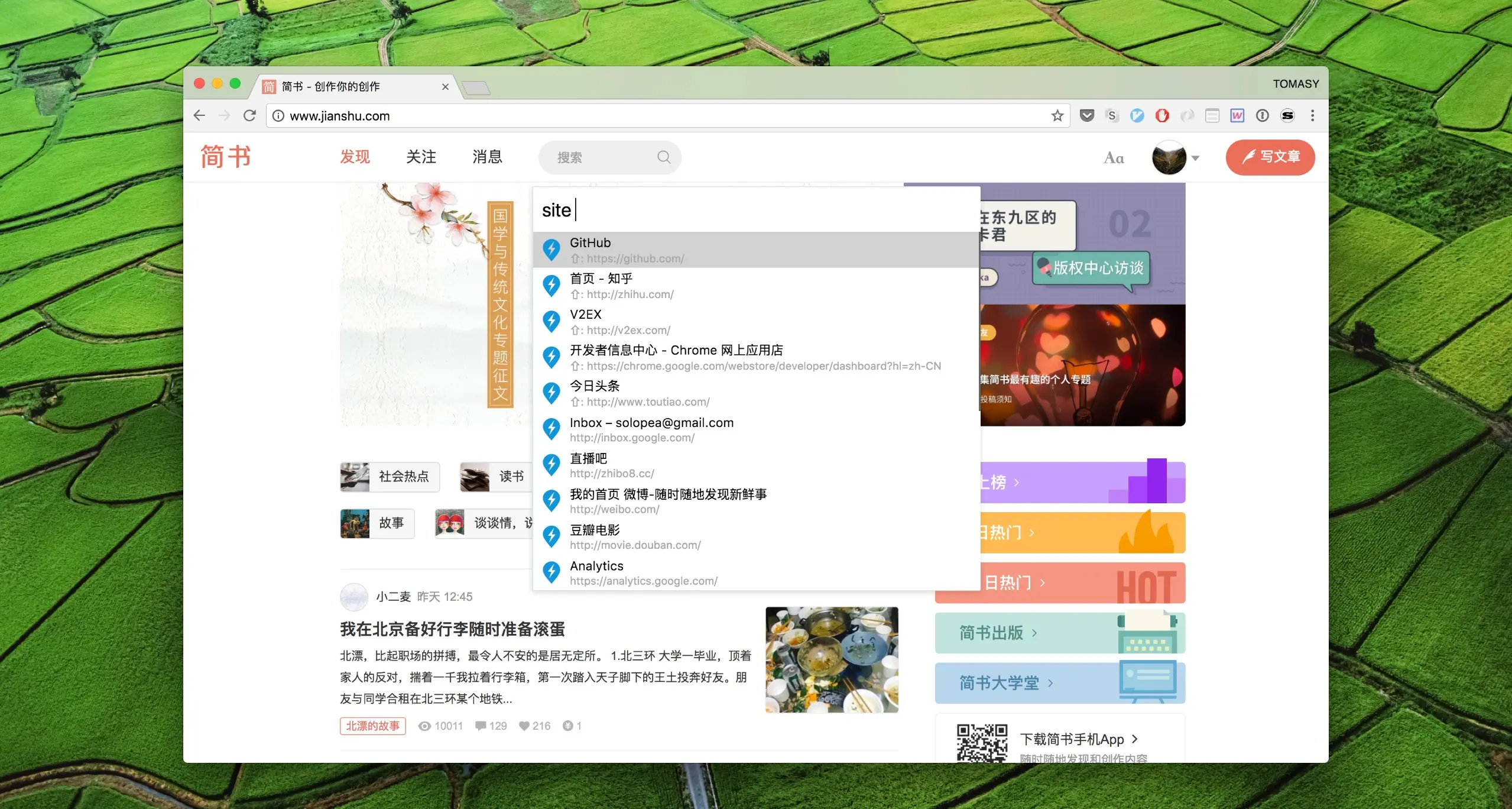Click the page reload icon

coord(250,115)
